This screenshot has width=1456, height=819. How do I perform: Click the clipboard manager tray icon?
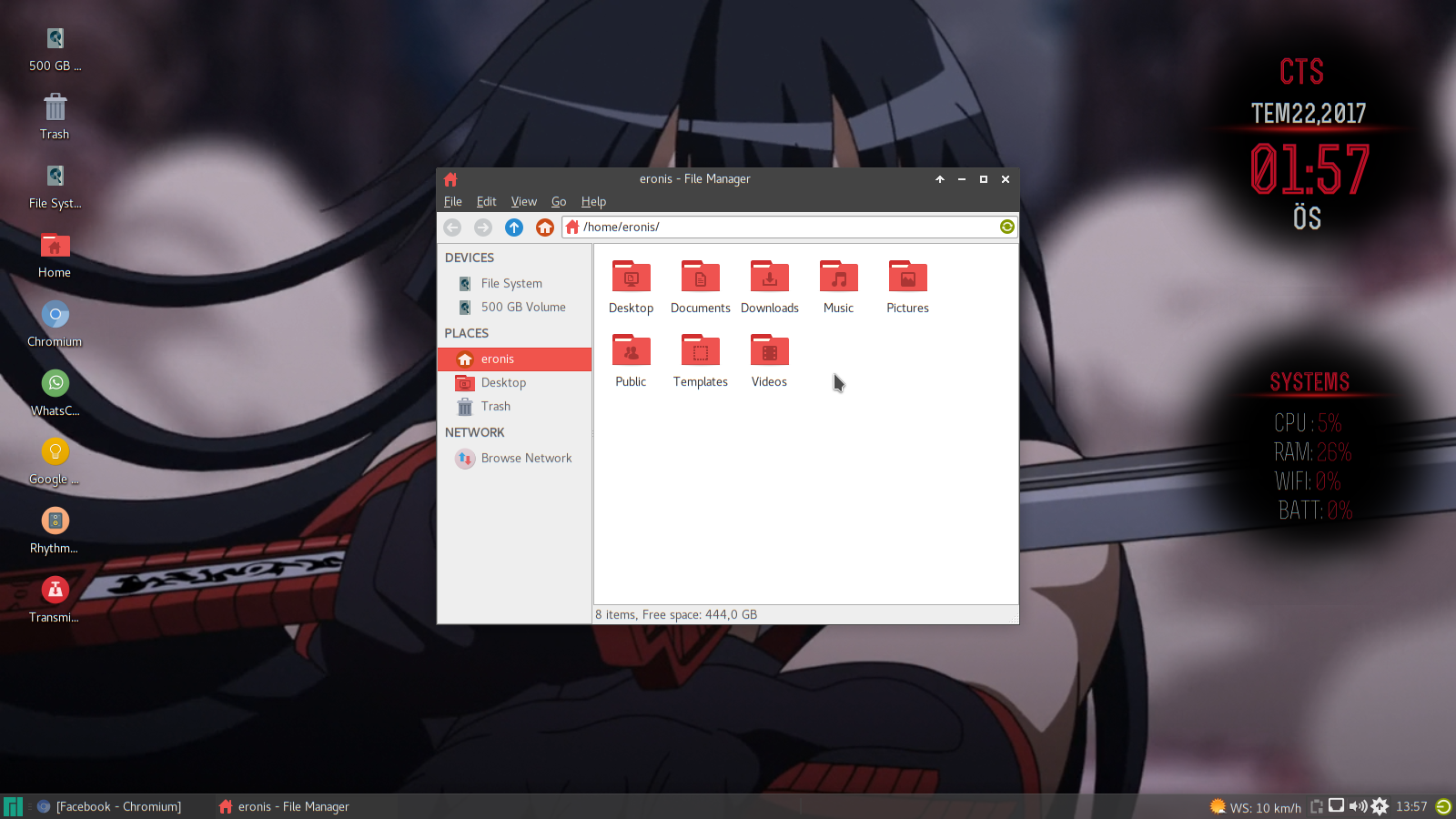coord(1317,806)
